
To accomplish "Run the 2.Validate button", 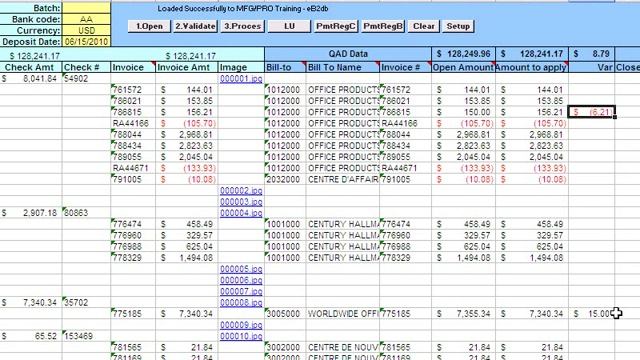I will click(196, 26).
